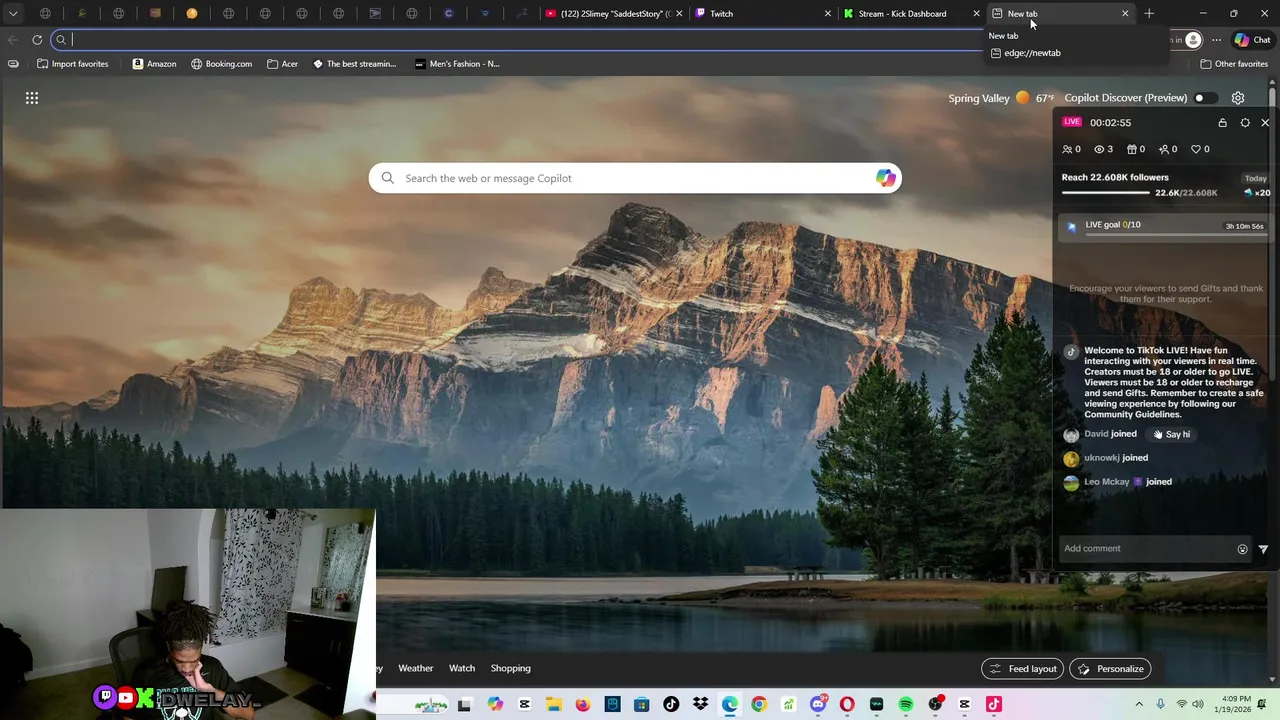The image size is (1280, 720).
Task: Open the Shopping feed tab
Action: [x=511, y=669]
